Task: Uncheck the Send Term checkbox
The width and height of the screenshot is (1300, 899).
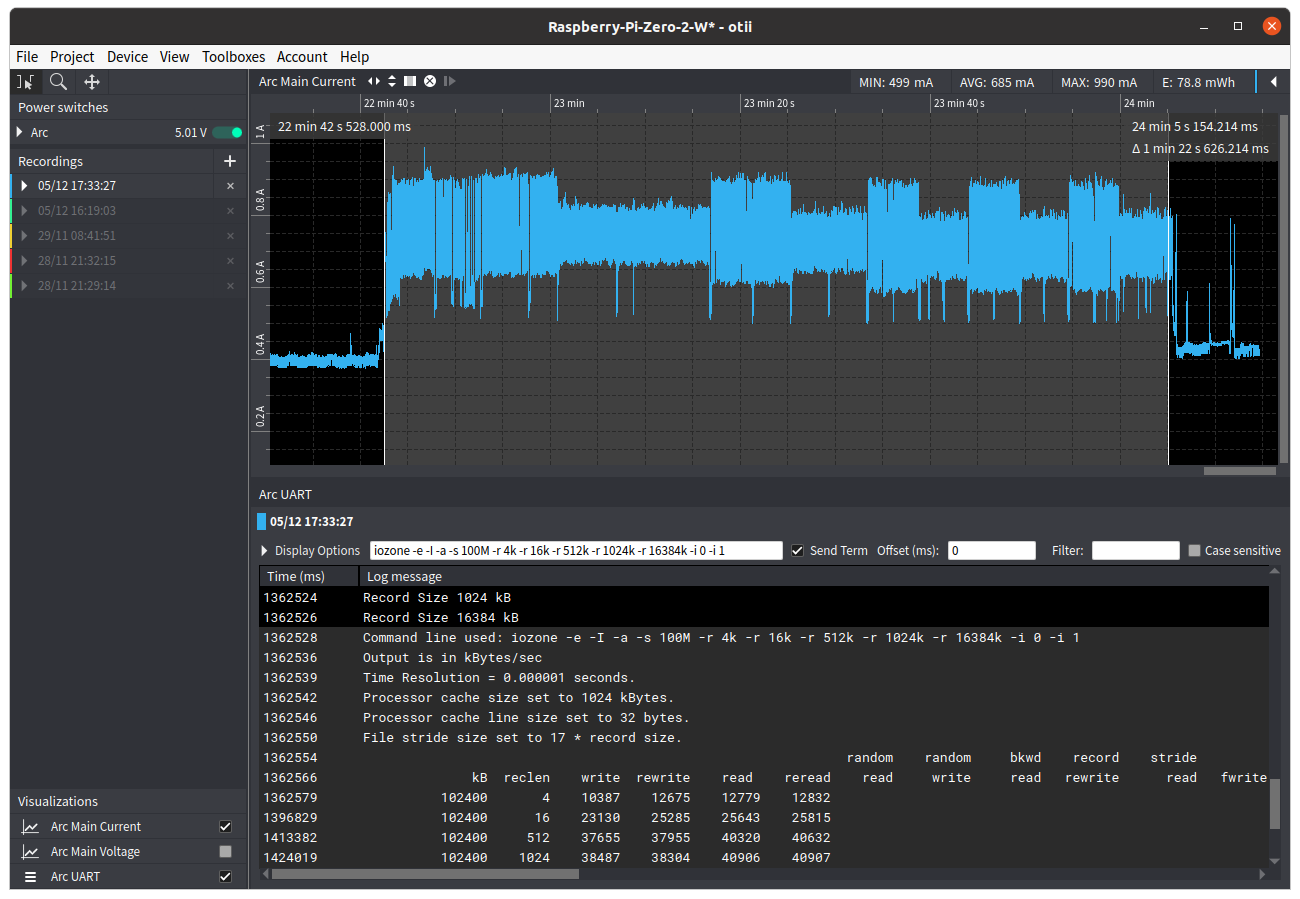Action: coord(797,550)
